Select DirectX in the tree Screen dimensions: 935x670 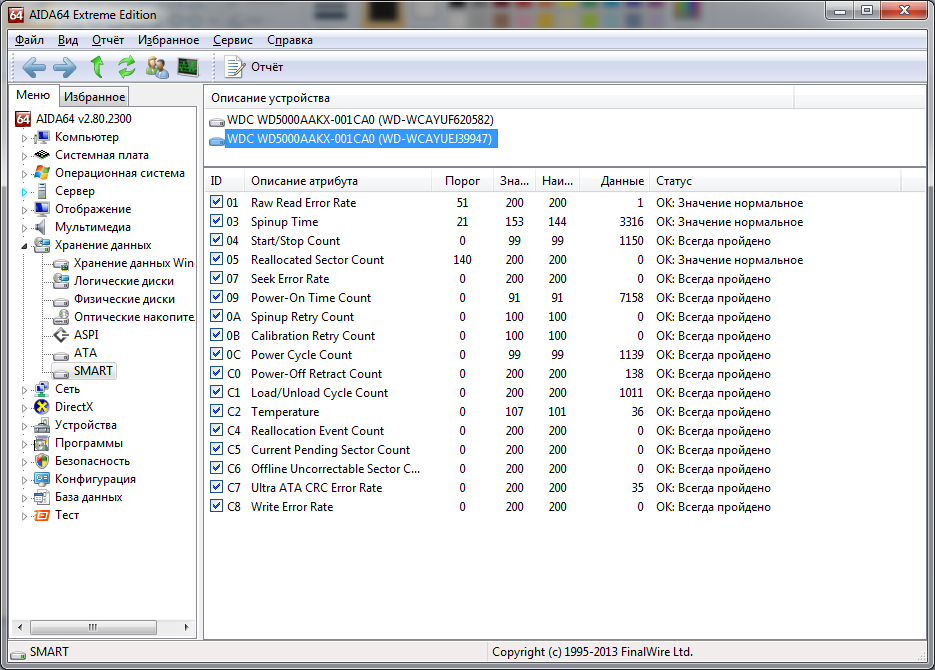pyautogui.click(x=74, y=407)
